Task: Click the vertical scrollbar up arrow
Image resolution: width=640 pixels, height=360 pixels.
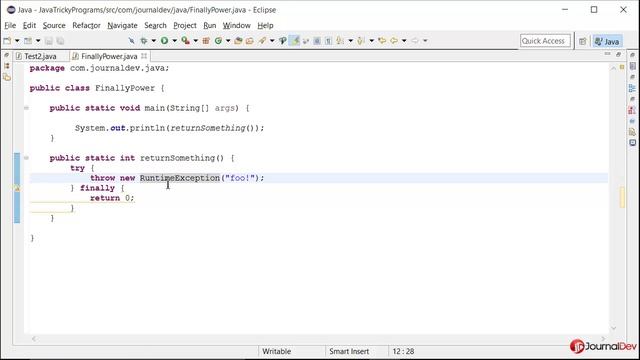Action: tap(613, 68)
